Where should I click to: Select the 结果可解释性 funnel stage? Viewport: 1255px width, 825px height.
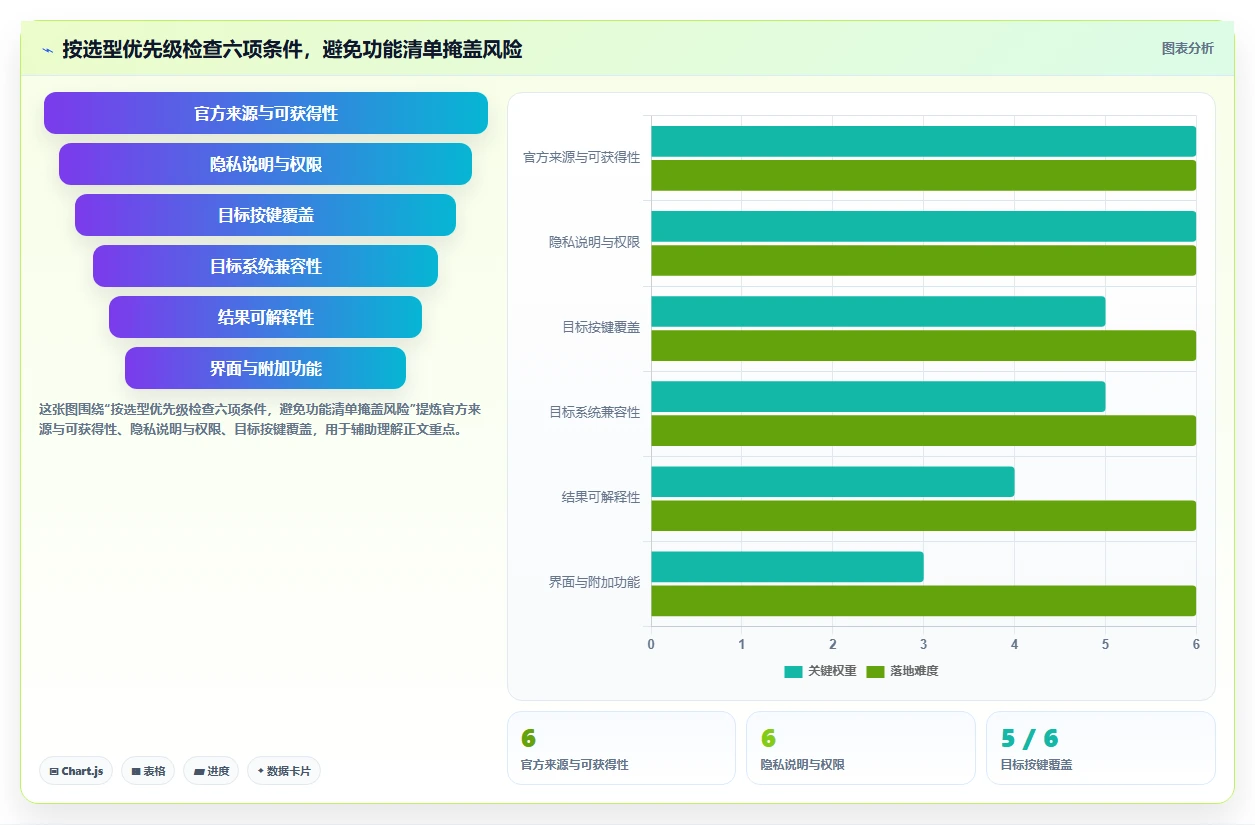pos(265,317)
